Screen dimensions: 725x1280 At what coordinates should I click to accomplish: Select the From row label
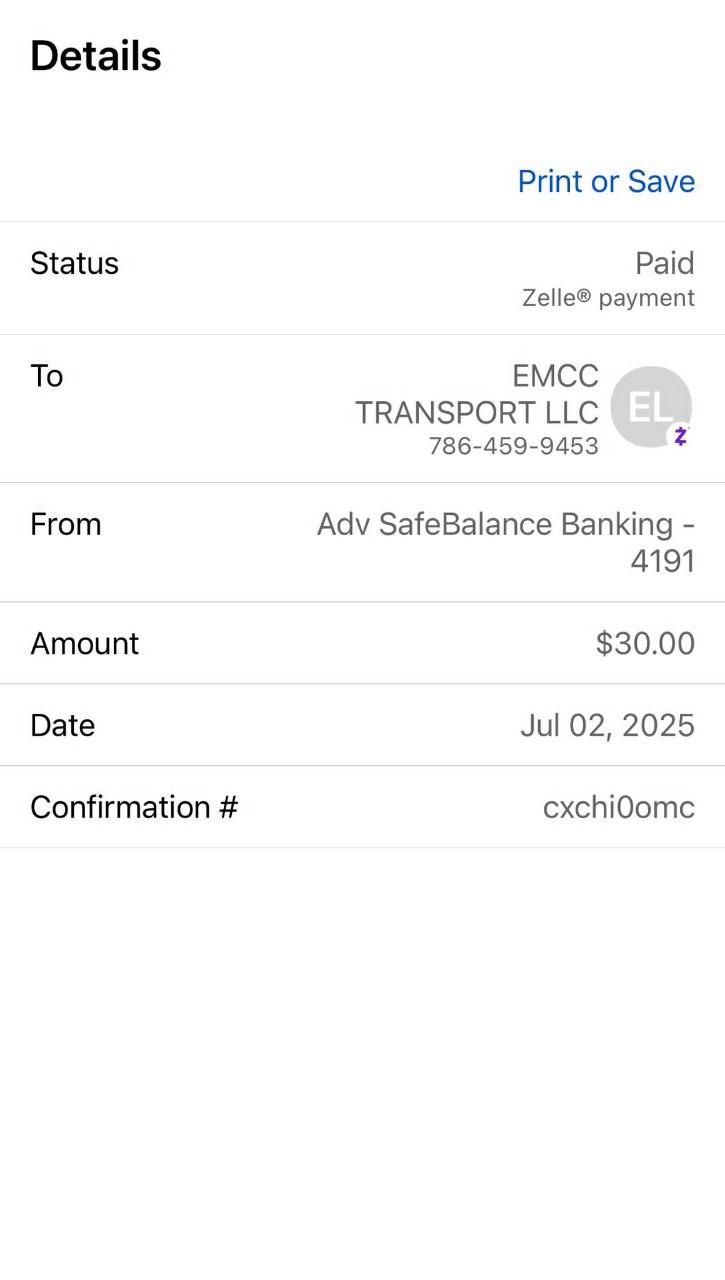[66, 524]
